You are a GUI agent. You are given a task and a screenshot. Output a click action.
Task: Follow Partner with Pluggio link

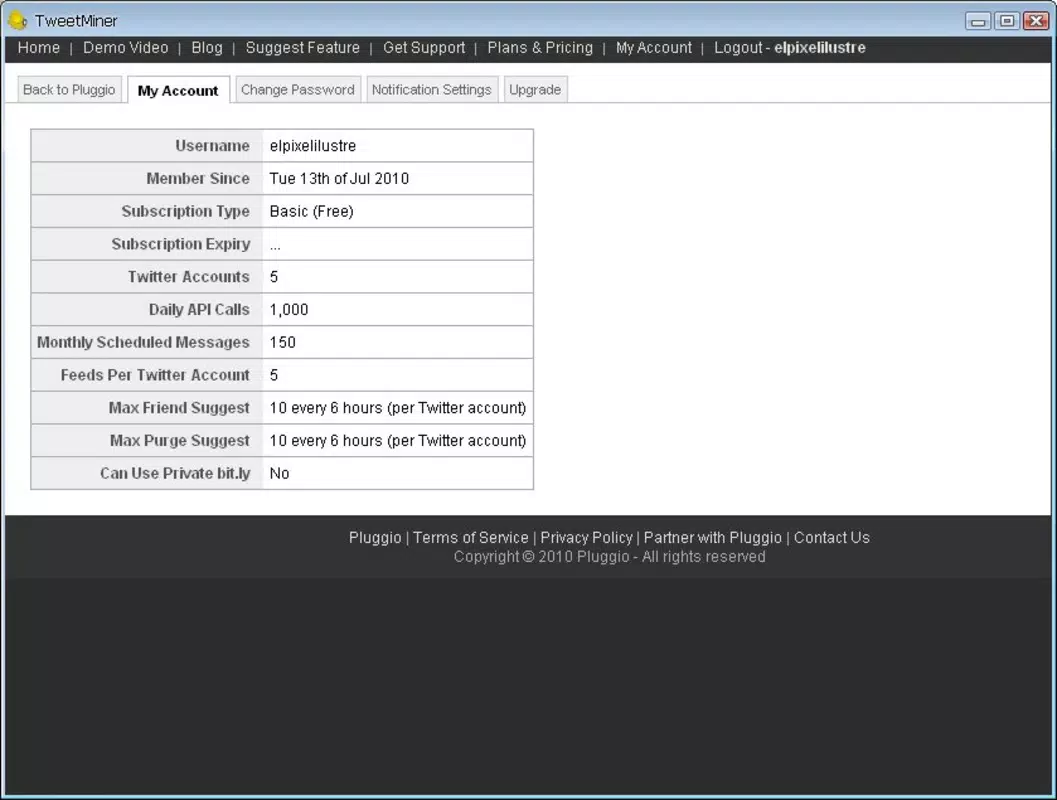click(713, 538)
